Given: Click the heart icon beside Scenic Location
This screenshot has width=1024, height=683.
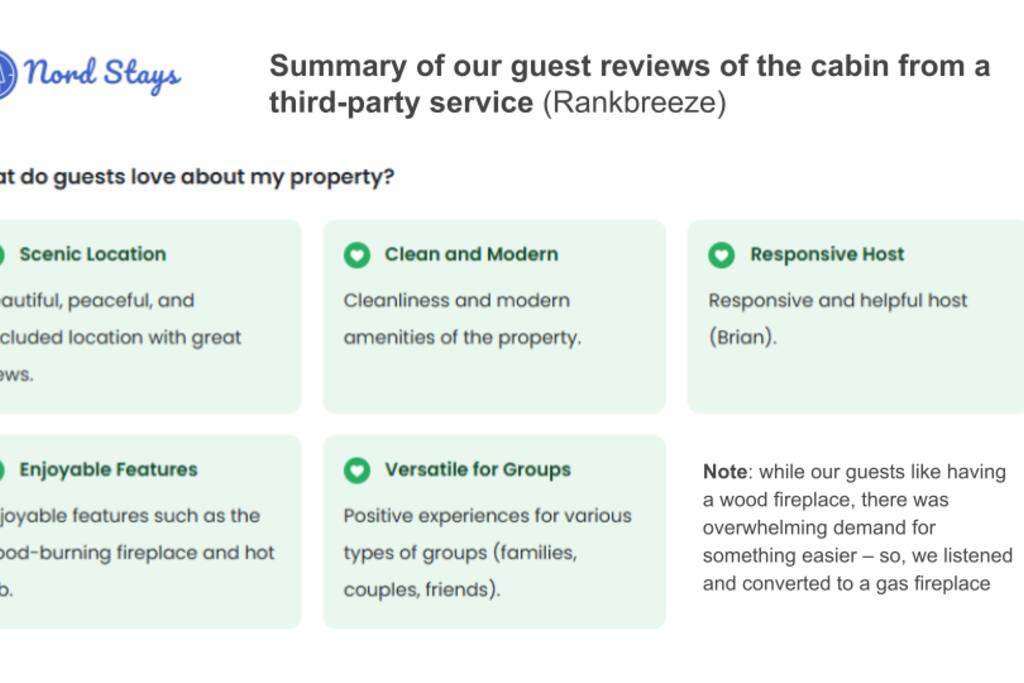Looking at the screenshot, I should (2, 255).
